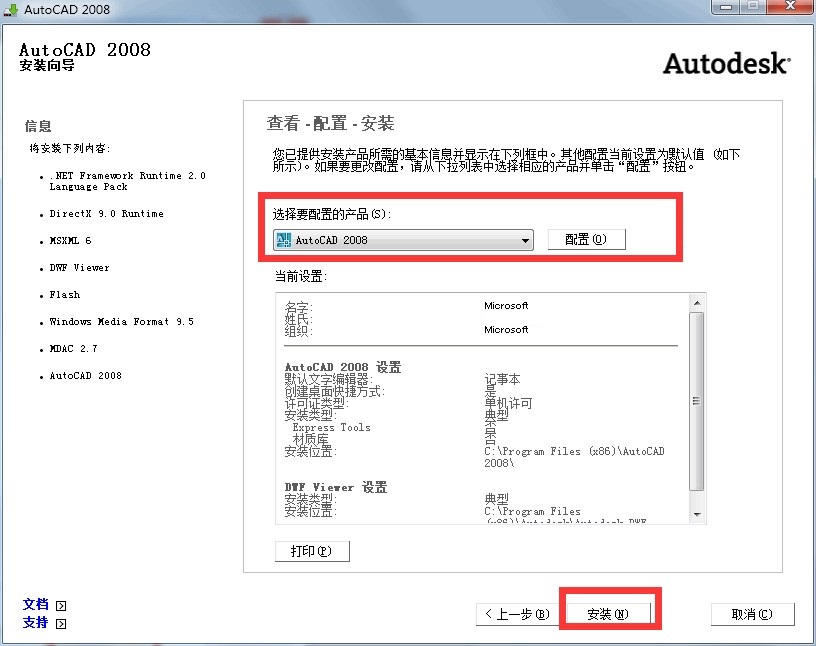Select DWF Viewer in the info list

[80, 268]
